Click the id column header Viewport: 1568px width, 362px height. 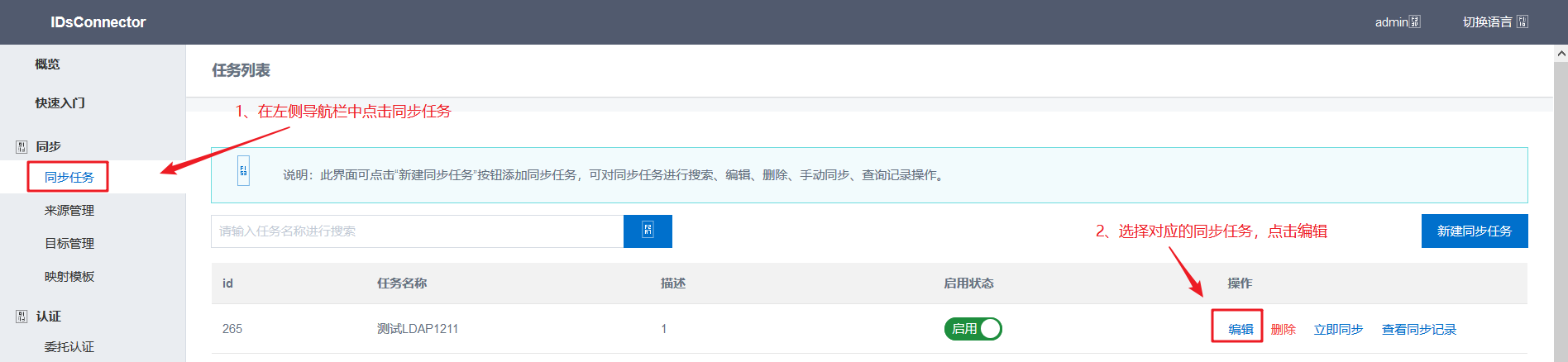[x=227, y=283]
